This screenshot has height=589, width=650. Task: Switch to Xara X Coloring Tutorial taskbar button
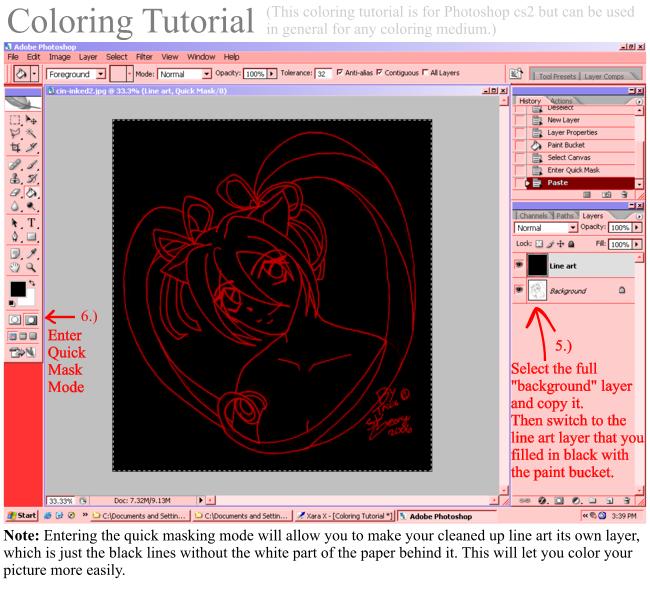click(x=344, y=516)
